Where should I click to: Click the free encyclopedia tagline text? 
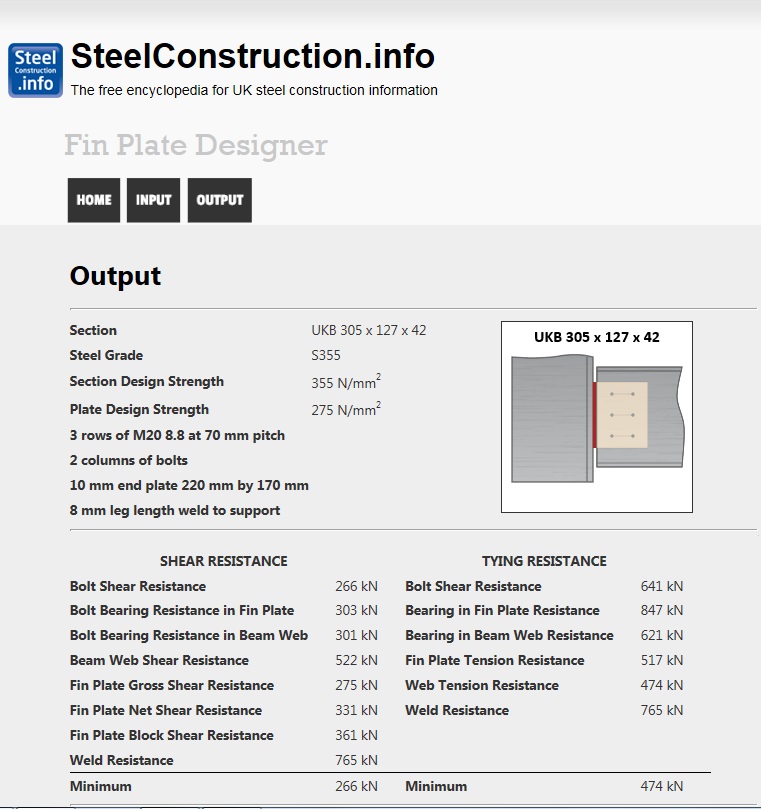point(254,90)
